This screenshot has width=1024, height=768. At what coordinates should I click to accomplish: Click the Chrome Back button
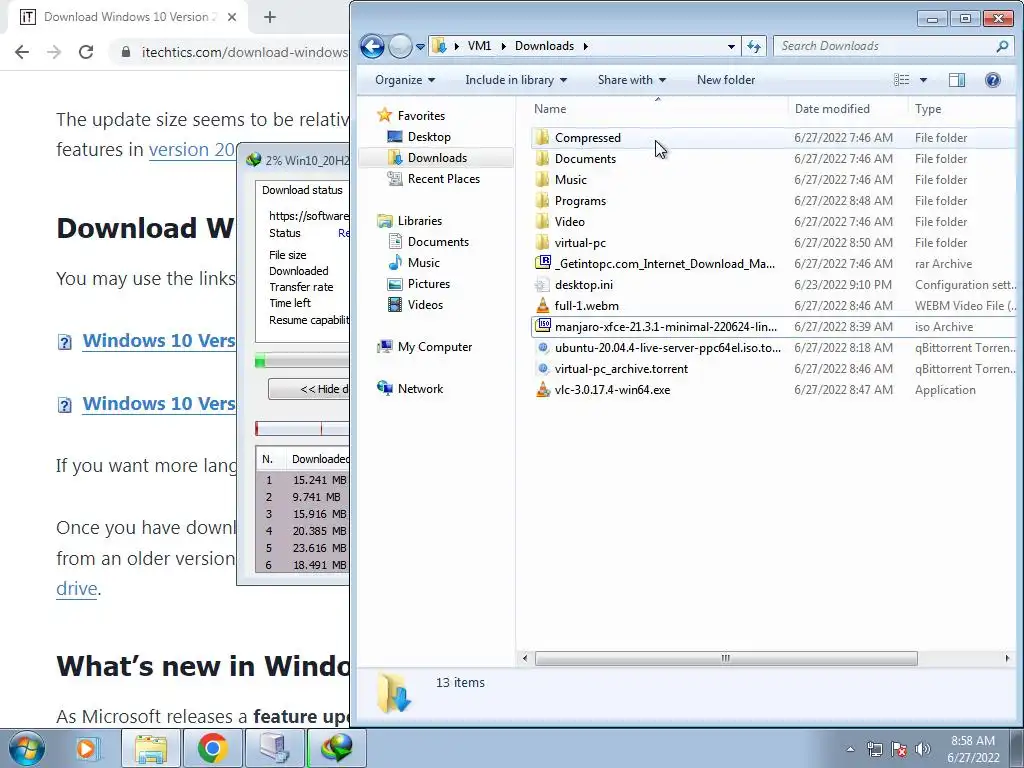click(22, 52)
